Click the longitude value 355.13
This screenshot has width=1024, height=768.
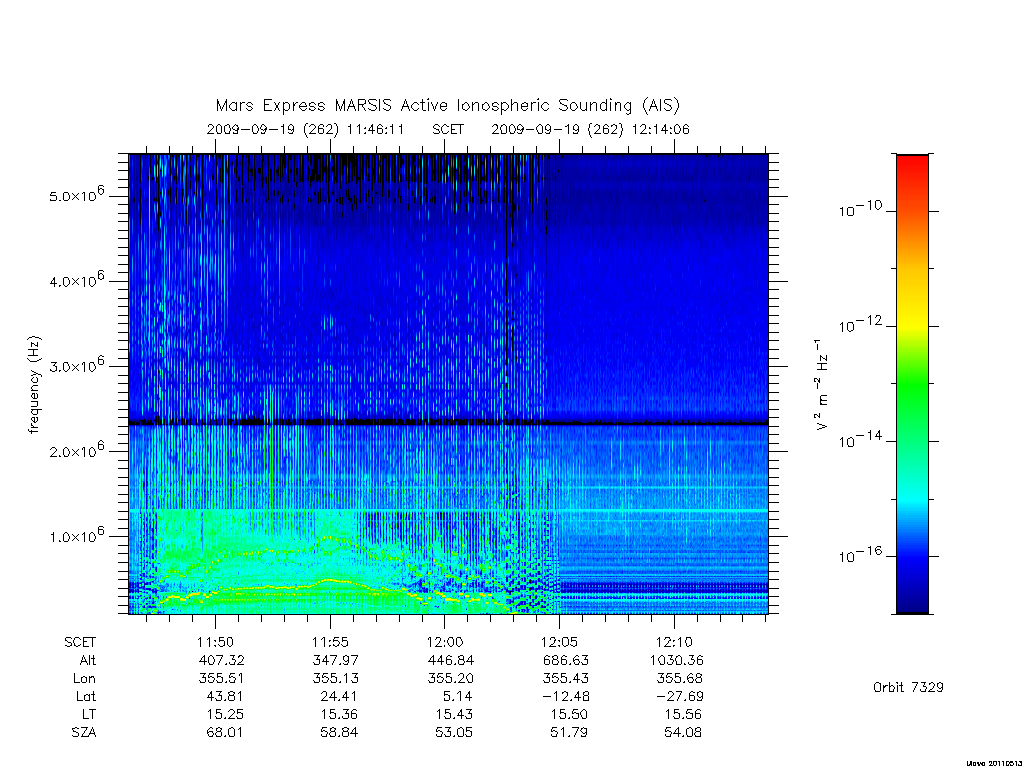336,679
